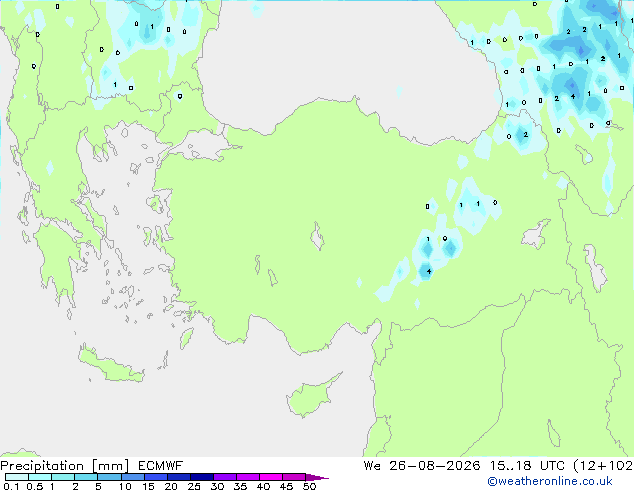Image resolution: width=634 pixels, height=490 pixels.
Task: Click the '35' legend scale label
Action: tap(240, 486)
